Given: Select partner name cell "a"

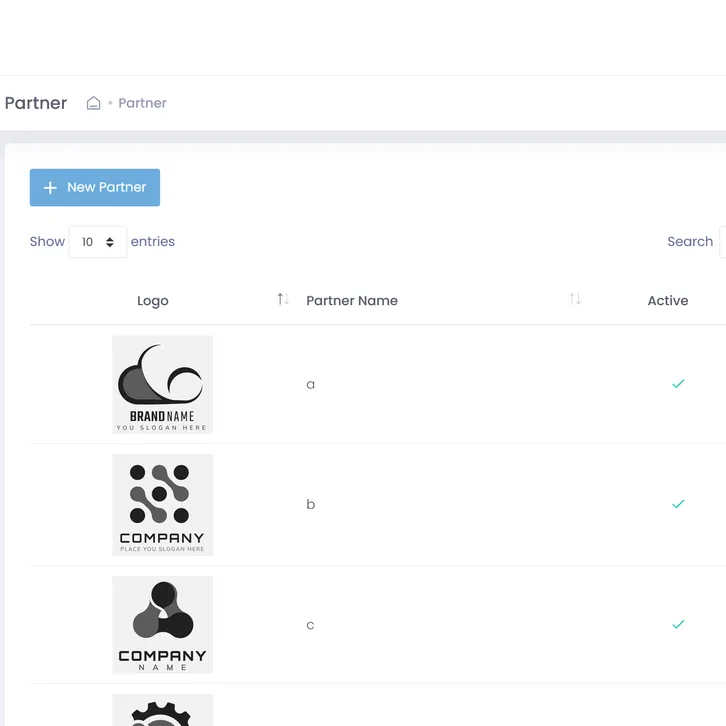Looking at the screenshot, I should tap(310, 385).
